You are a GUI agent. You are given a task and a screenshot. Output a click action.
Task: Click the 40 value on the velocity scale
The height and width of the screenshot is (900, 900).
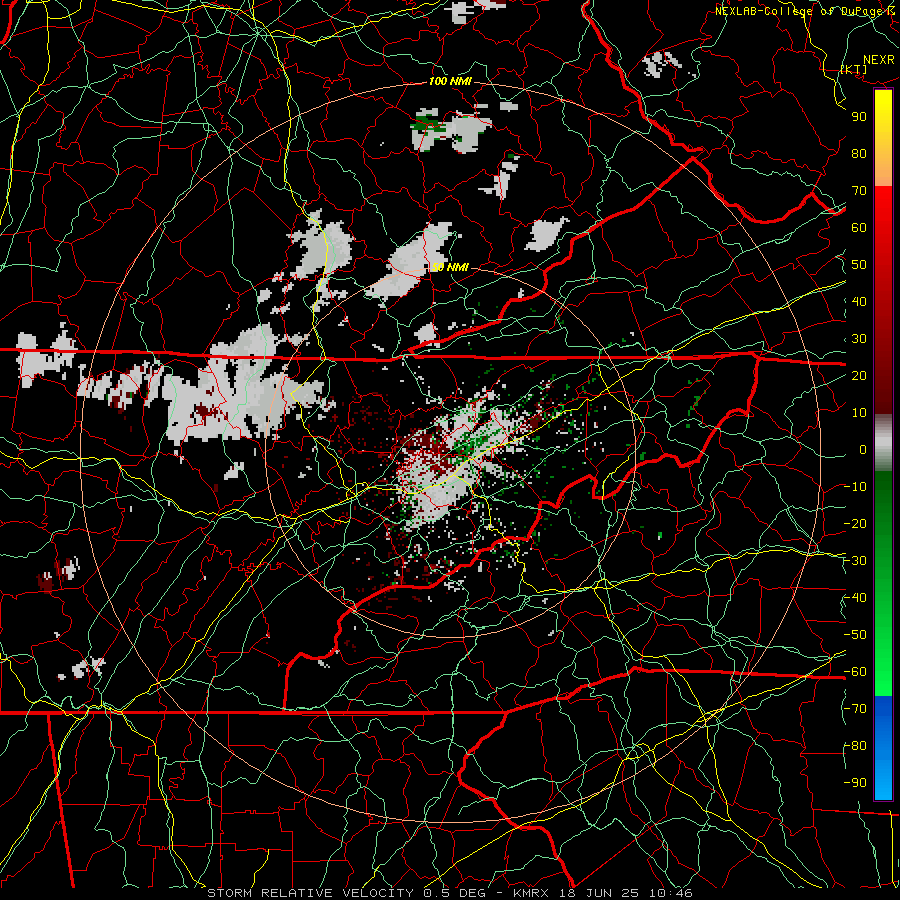(859, 302)
